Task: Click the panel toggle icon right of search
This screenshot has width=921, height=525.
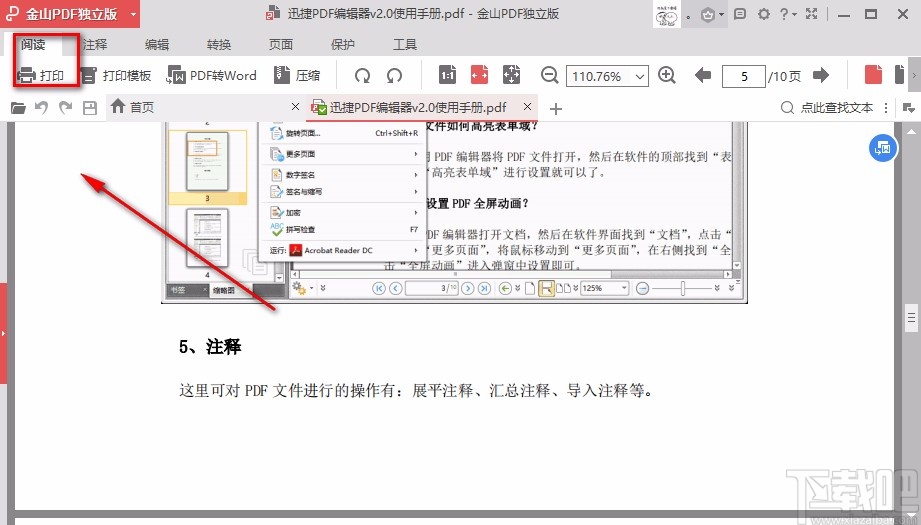Action: point(908,108)
